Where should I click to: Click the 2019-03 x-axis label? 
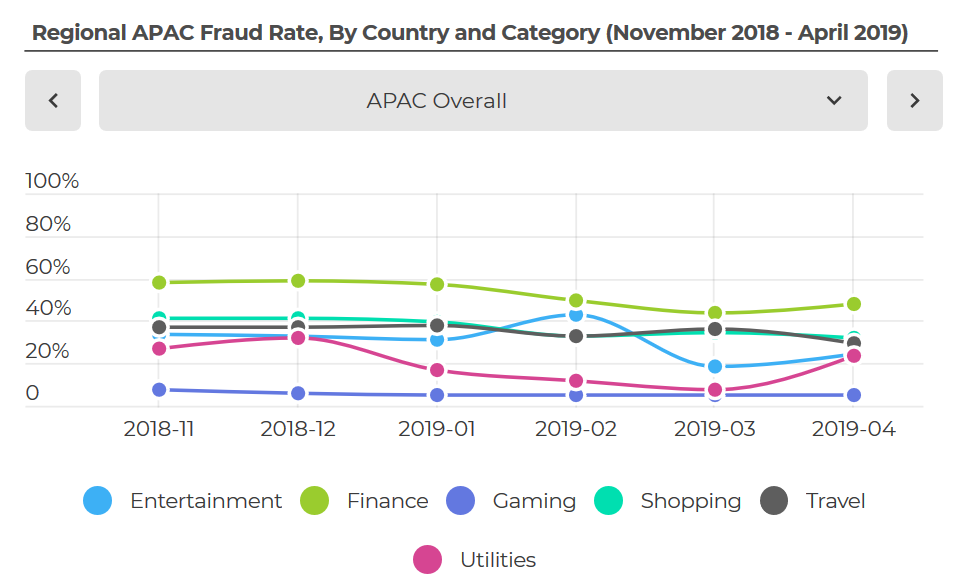(714, 429)
